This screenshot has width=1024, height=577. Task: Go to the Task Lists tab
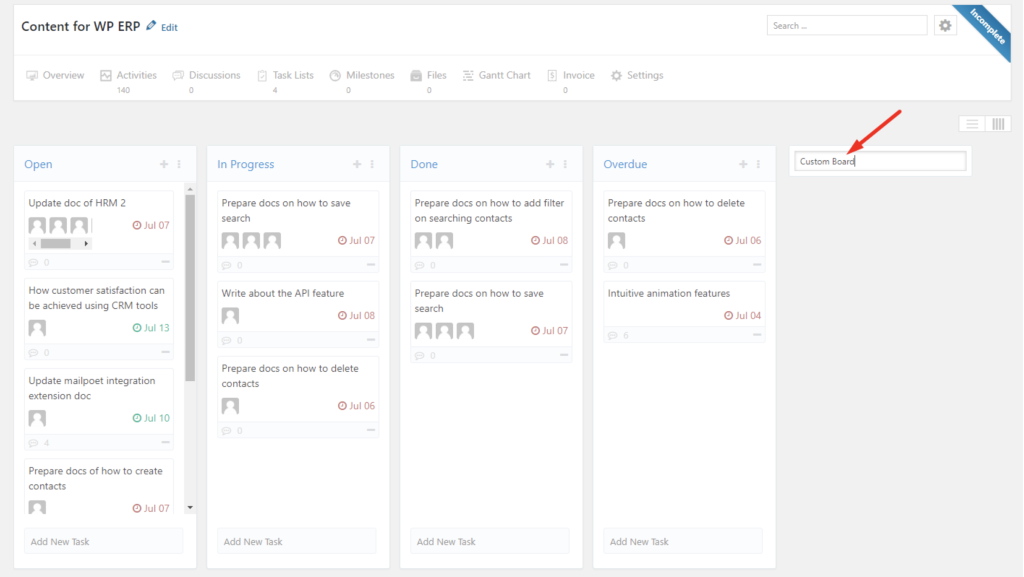point(285,76)
